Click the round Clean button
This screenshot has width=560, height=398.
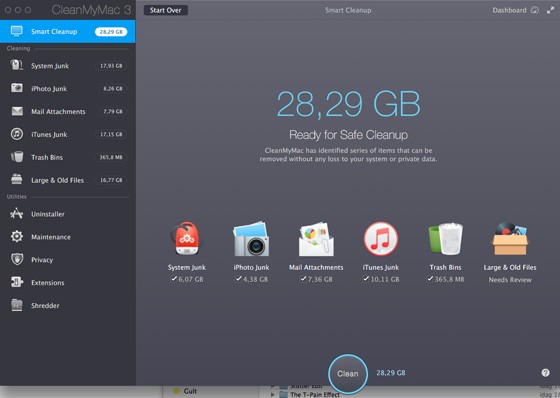click(x=348, y=374)
